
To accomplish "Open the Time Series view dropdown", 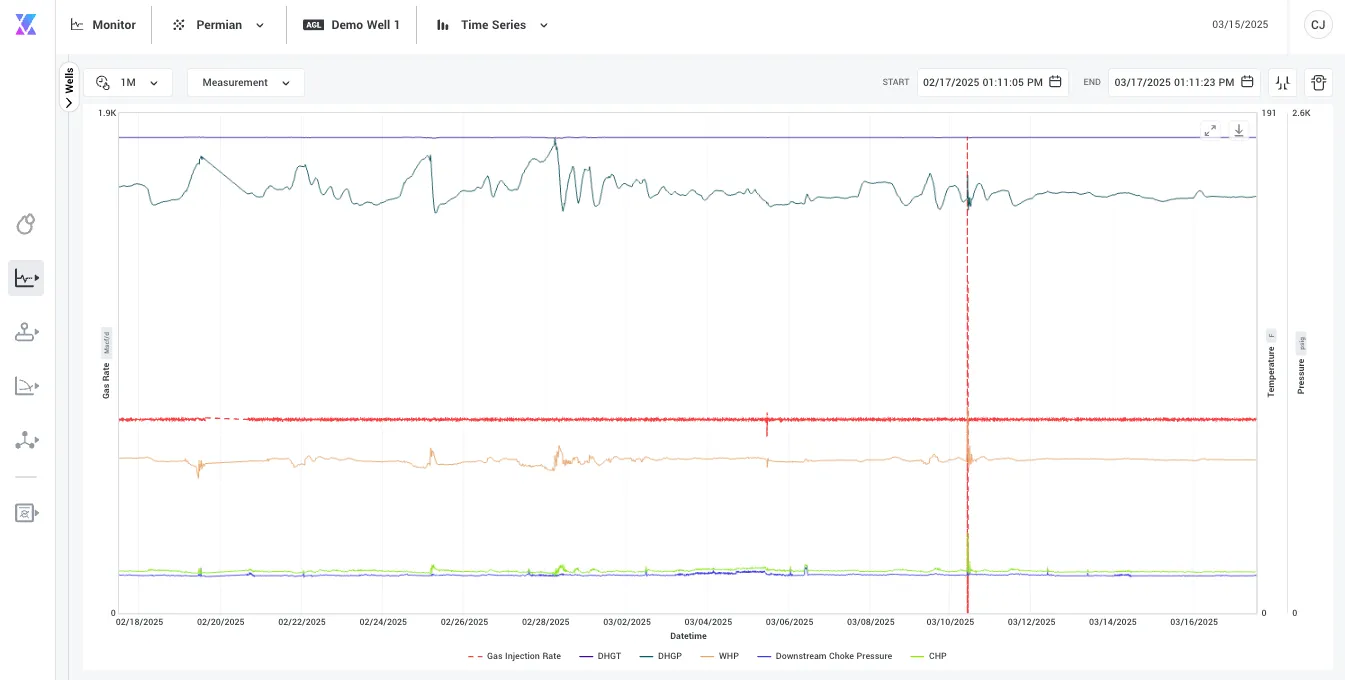I will [x=492, y=25].
